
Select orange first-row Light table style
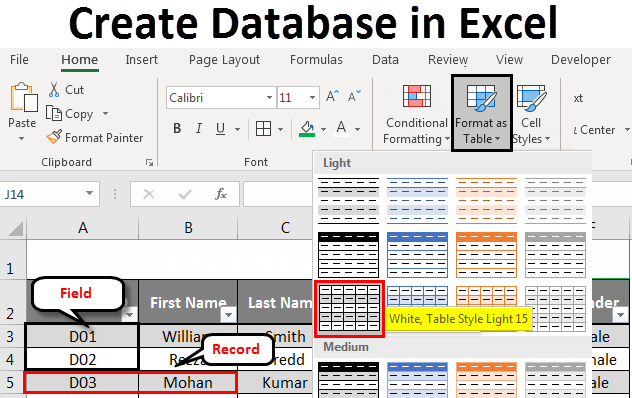coord(486,201)
